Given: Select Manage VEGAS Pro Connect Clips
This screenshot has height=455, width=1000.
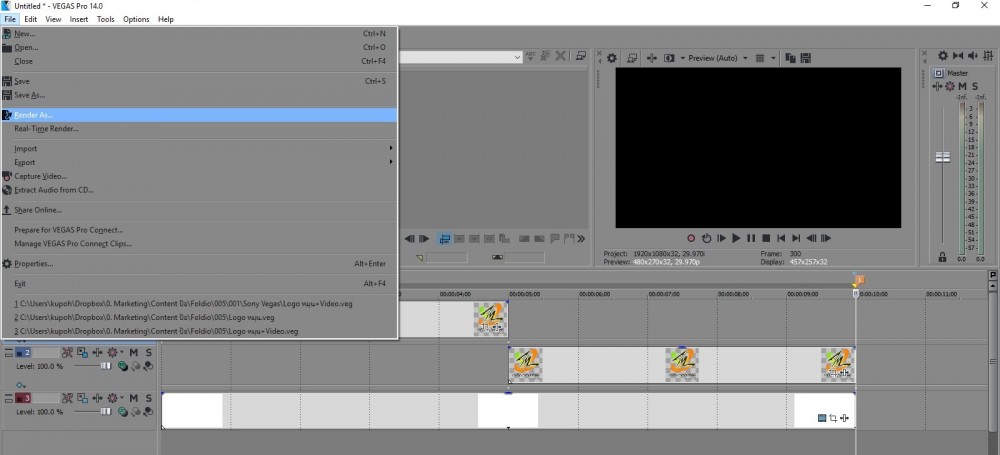Looking at the screenshot, I should tap(199, 244).
